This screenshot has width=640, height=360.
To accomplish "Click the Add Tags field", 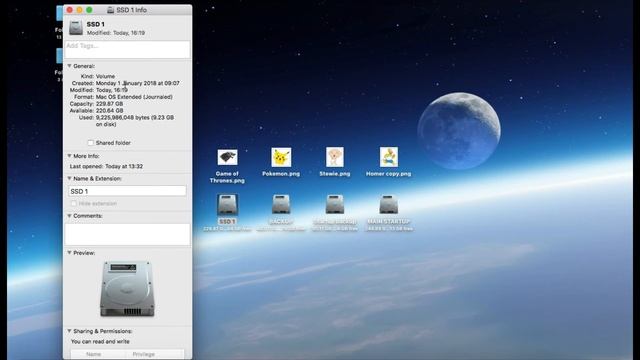I will coord(127,49).
